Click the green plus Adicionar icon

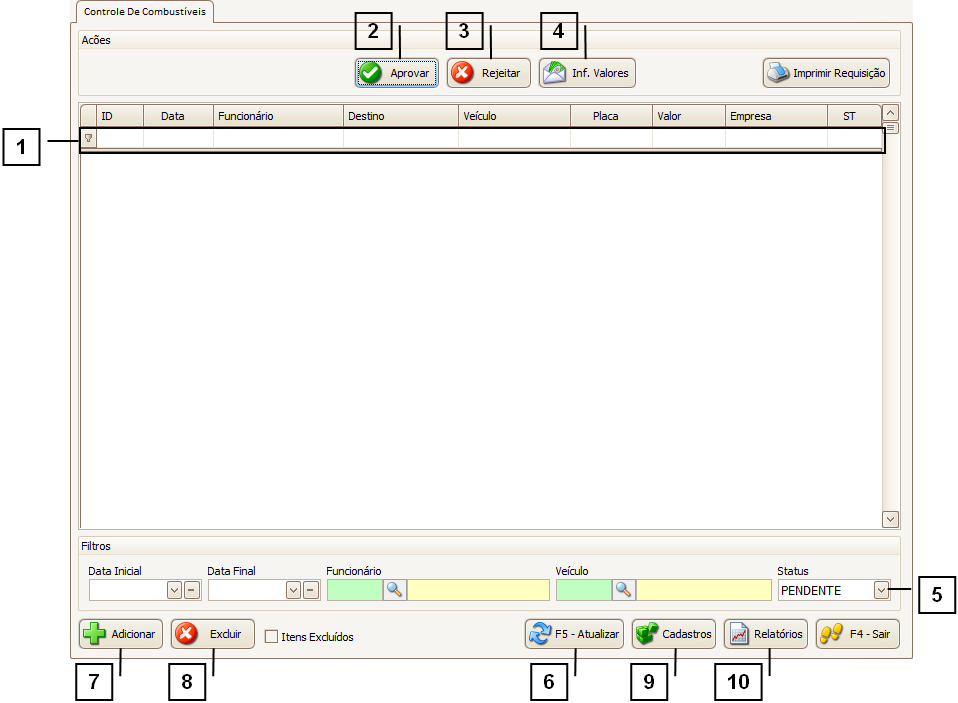coord(95,635)
